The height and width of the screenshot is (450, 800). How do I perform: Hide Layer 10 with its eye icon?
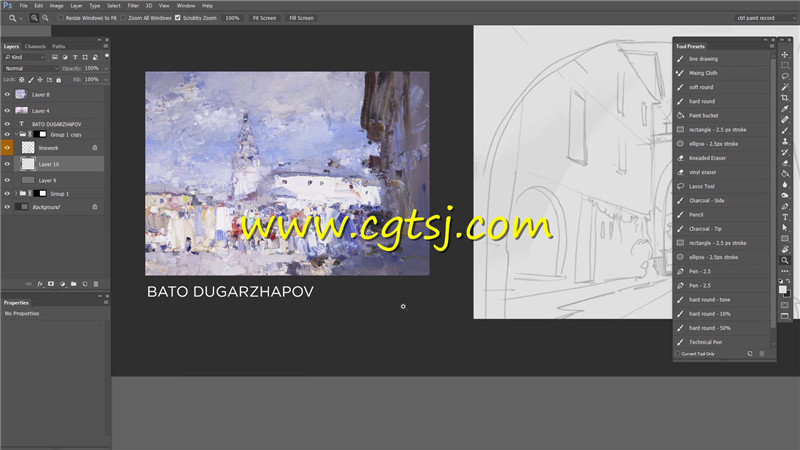pos(7,164)
